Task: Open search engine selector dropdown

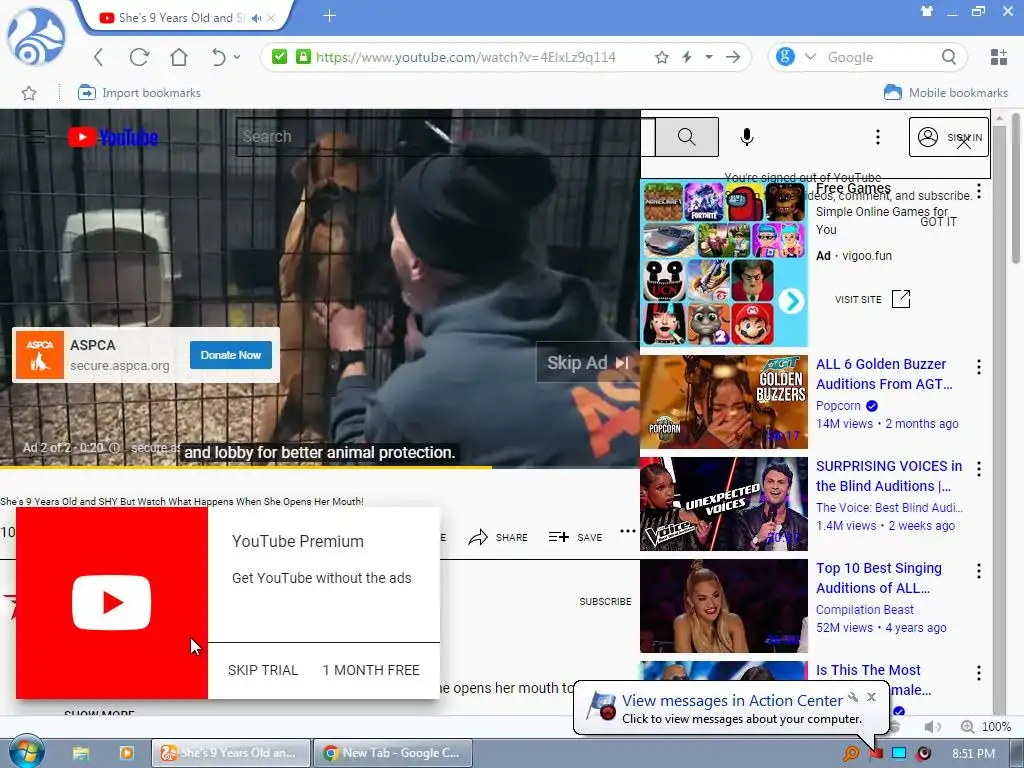Action: coord(810,57)
